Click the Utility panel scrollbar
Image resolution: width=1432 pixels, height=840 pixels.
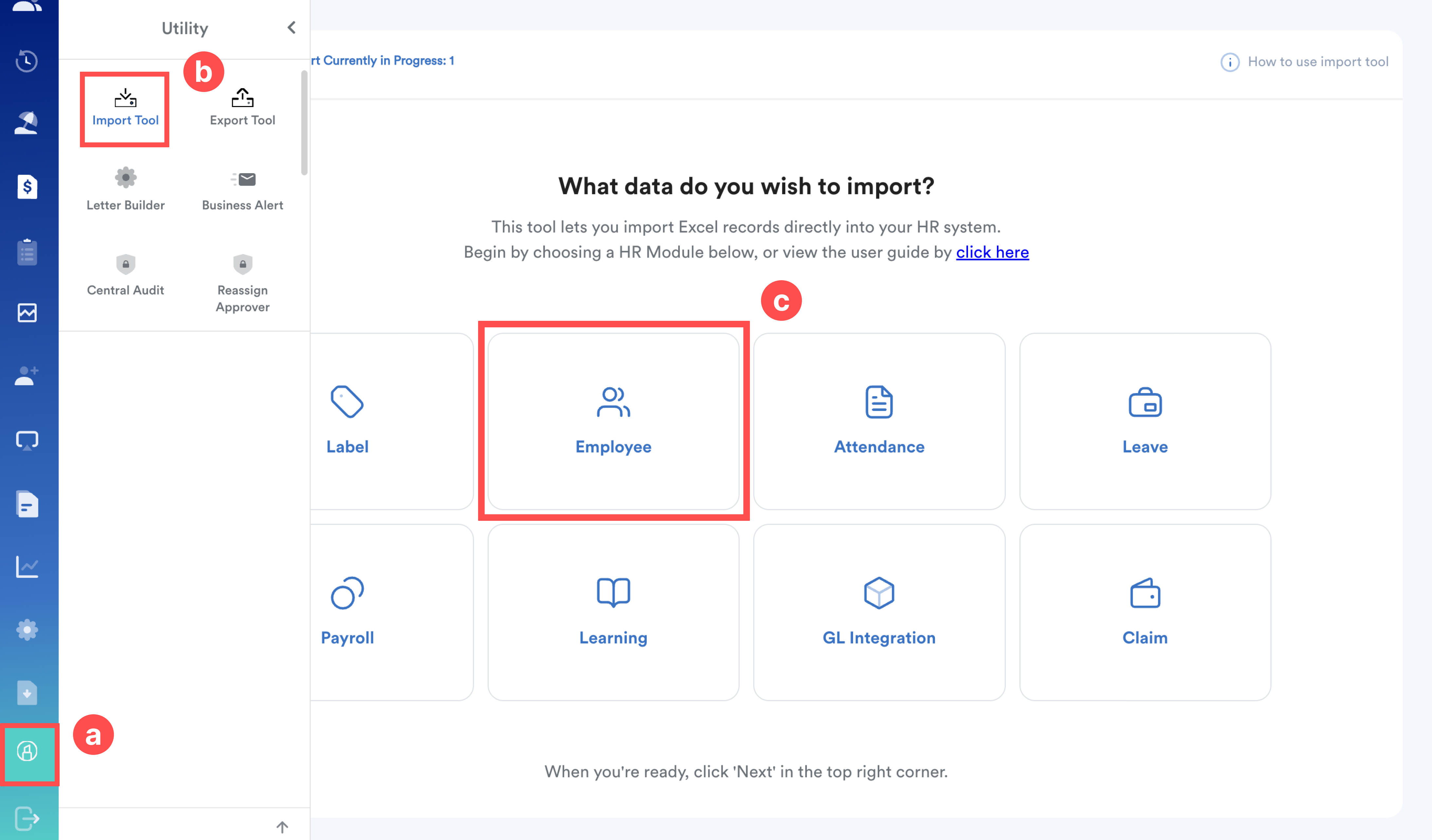pyautogui.click(x=305, y=123)
